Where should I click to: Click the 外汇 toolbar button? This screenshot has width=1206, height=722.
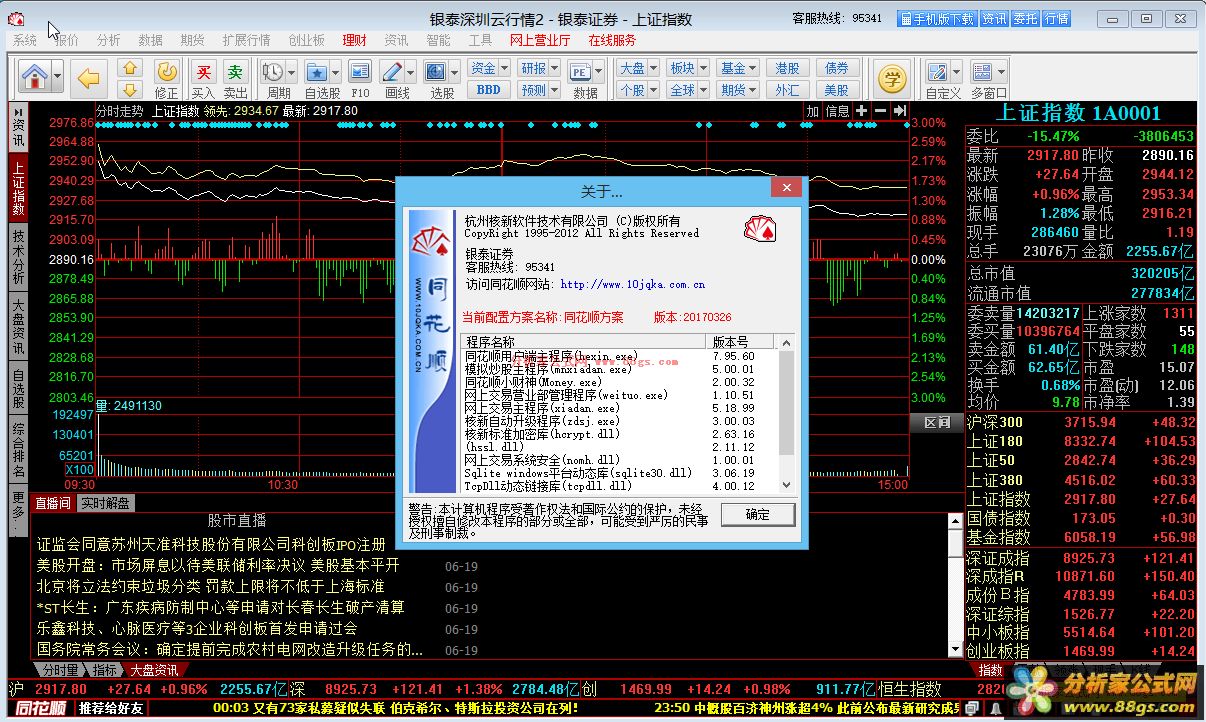click(x=787, y=89)
